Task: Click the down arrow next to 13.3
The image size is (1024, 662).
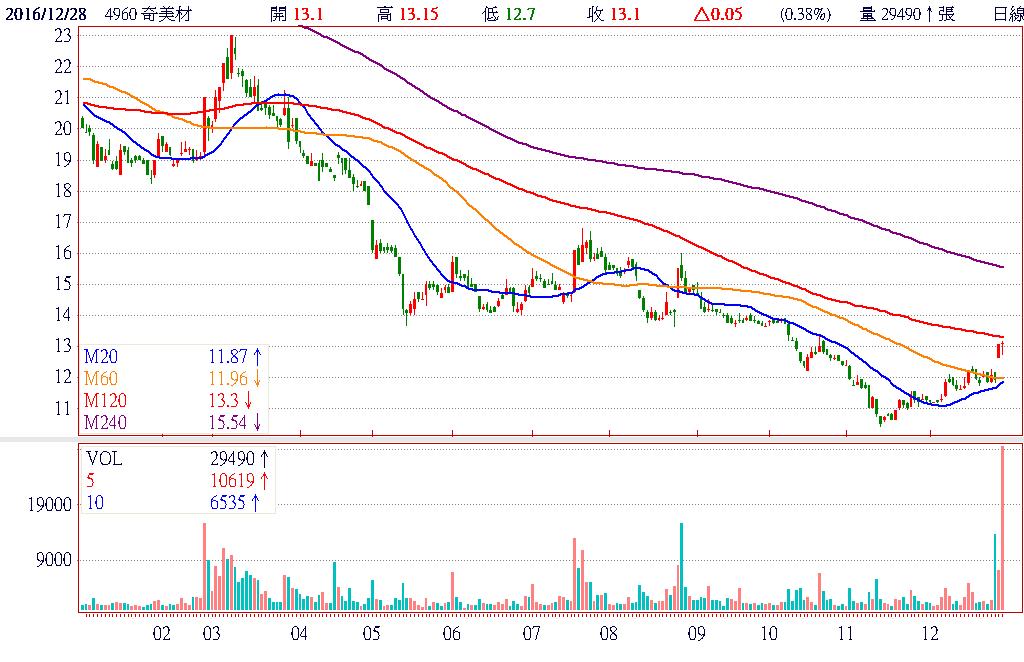Action: [x=247, y=399]
